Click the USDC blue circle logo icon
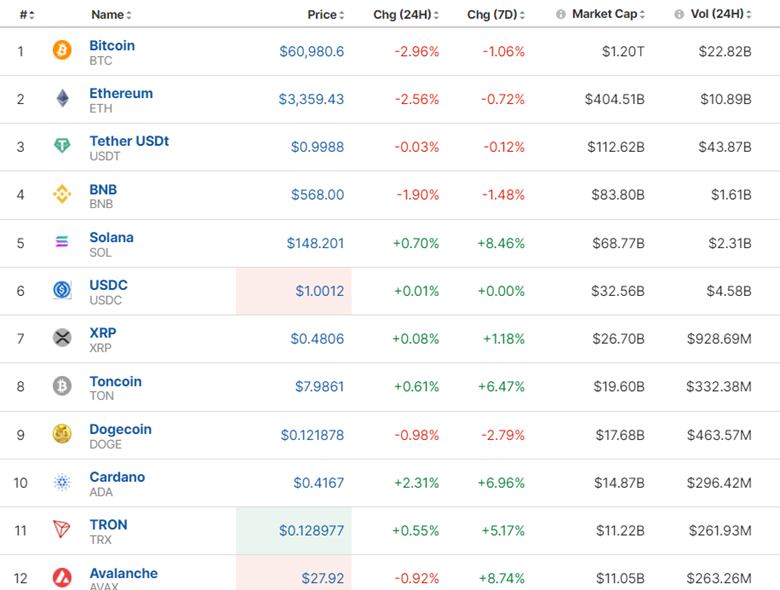Screen dimensions: 780x590 click(62, 290)
